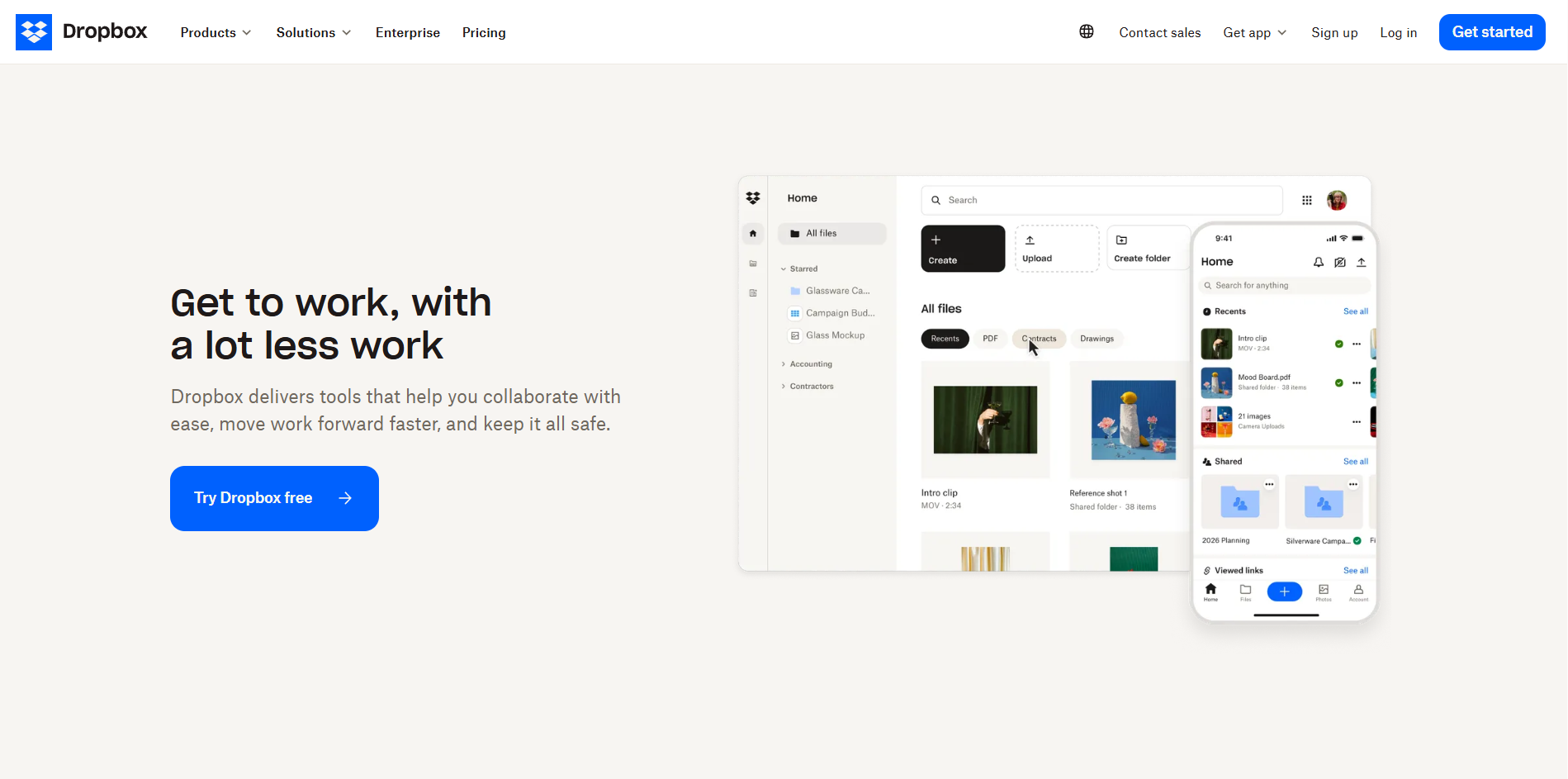Open the Reference shot 1 thumbnail
1568x779 pixels.
(x=1132, y=420)
